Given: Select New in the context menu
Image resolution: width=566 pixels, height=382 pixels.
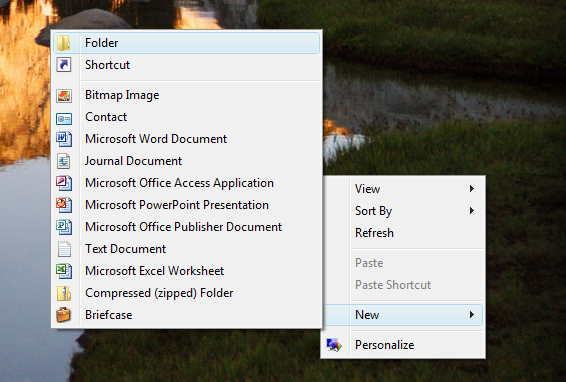Looking at the screenshot, I should coord(403,315).
